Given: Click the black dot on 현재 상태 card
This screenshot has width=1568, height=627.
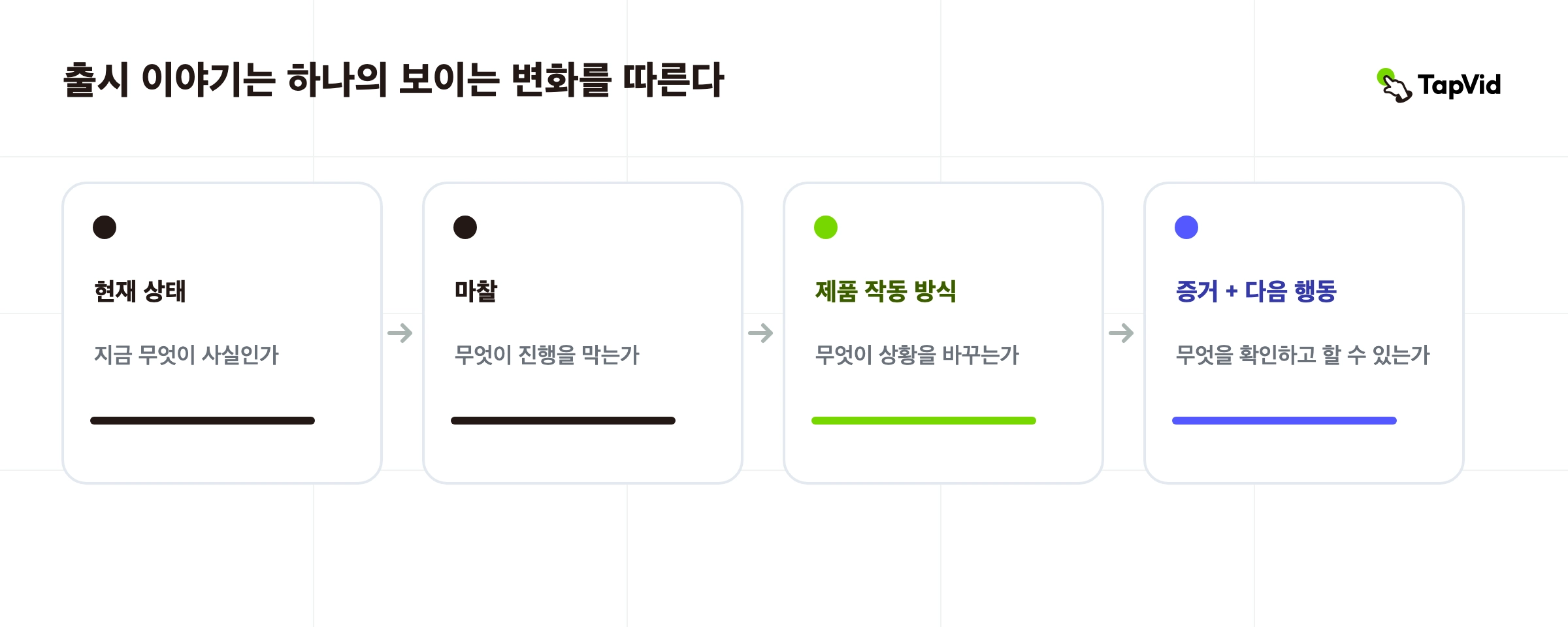Looking at the screenshot, I should 105,227.
